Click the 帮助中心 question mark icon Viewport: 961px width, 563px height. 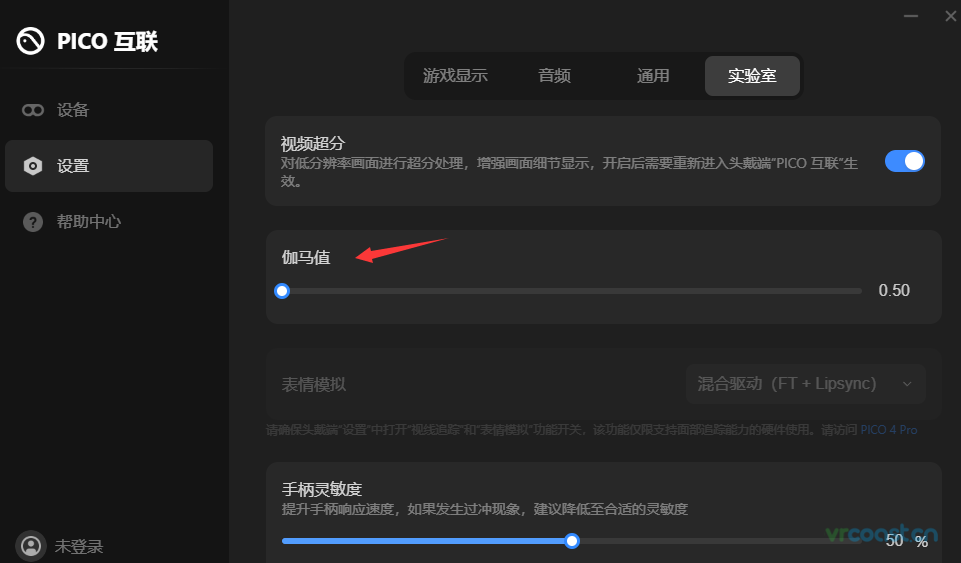32,222
